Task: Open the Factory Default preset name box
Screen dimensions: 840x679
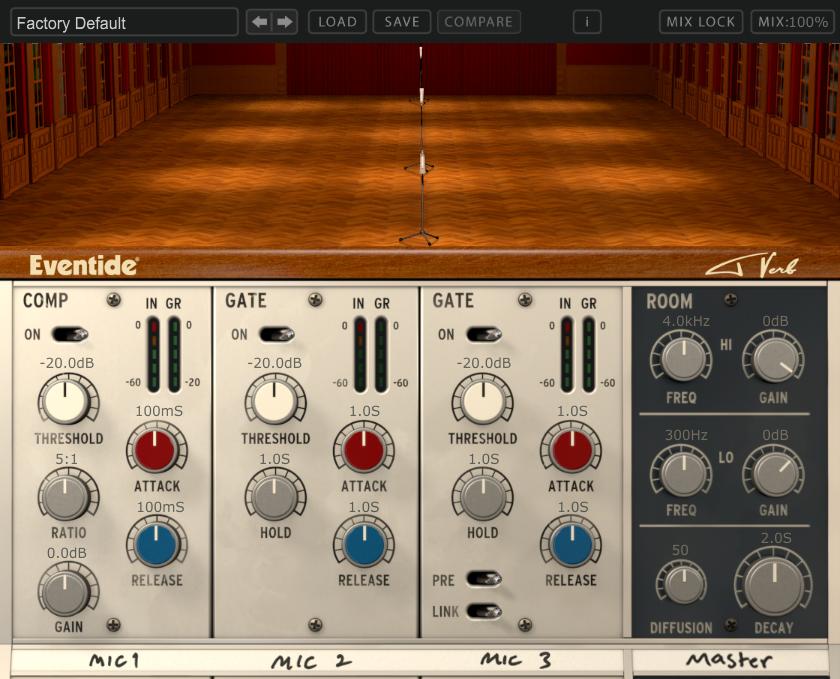Action: click(x=124, y=22)
